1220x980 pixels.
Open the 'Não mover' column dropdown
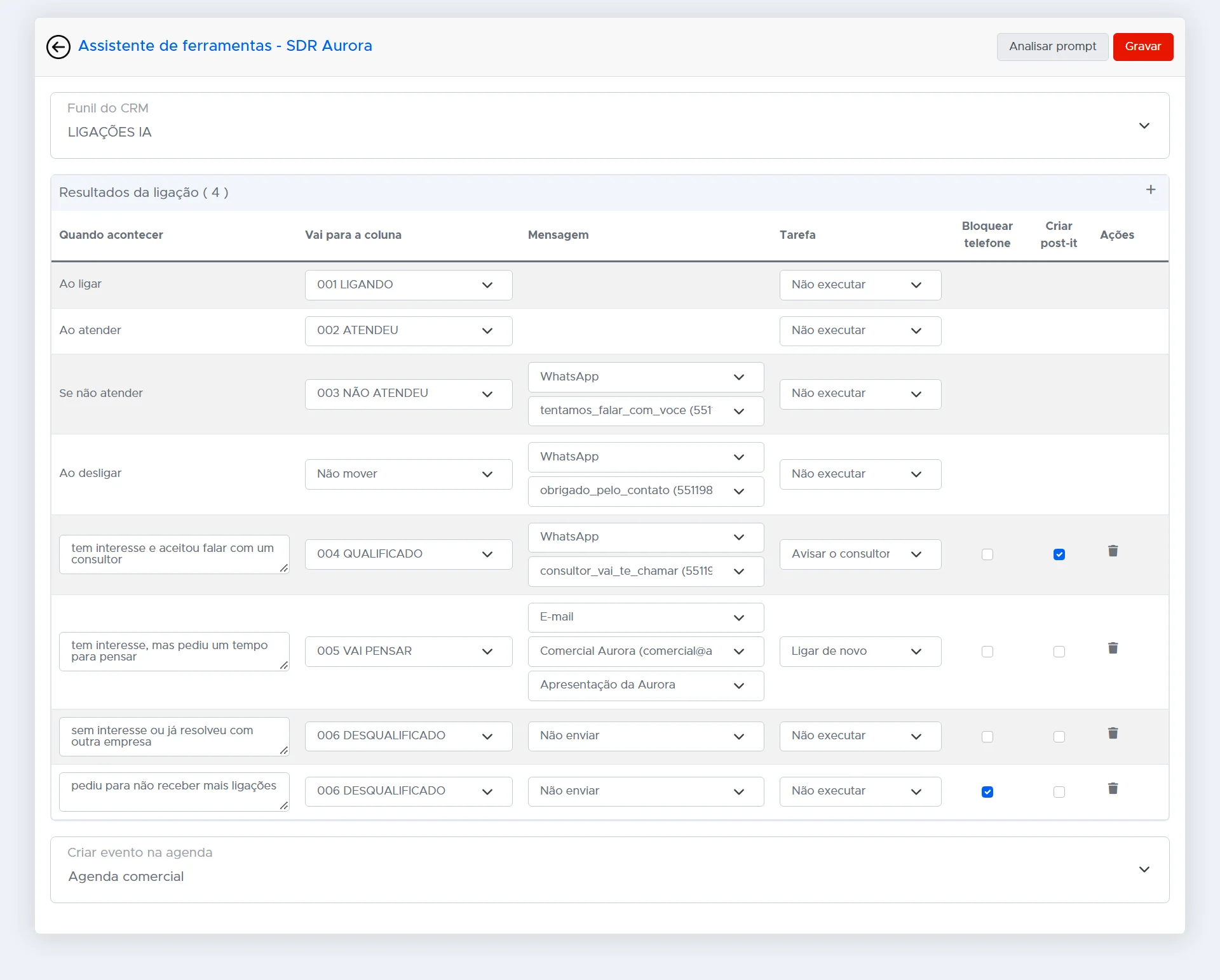(x=409, y=474)
